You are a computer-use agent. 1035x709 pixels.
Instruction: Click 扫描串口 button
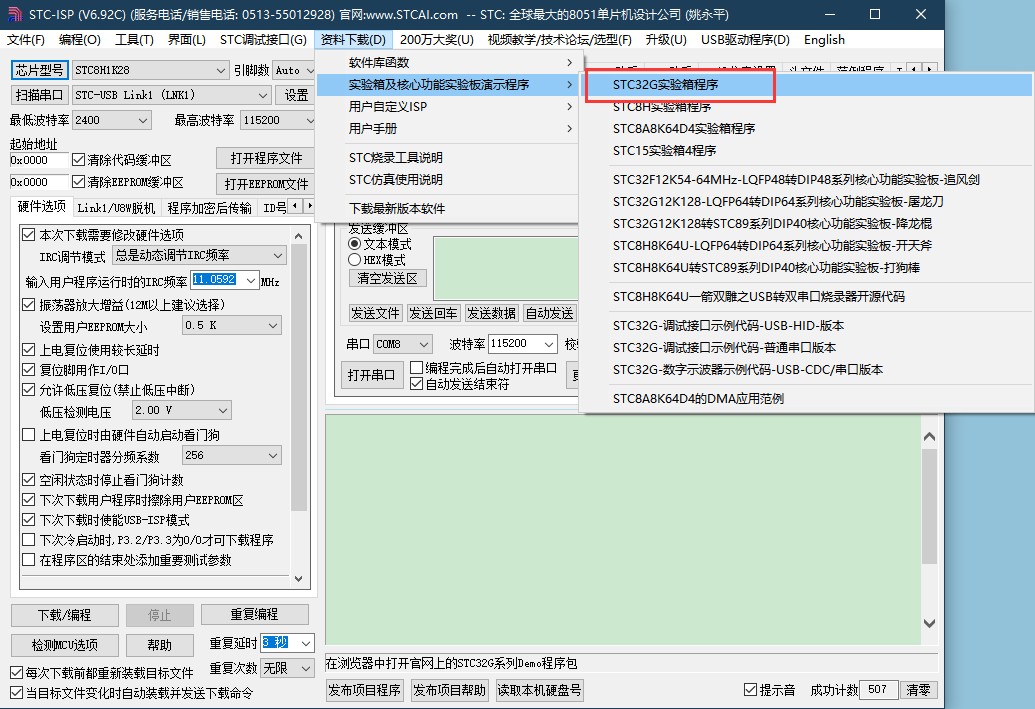[x=39, y=95]
